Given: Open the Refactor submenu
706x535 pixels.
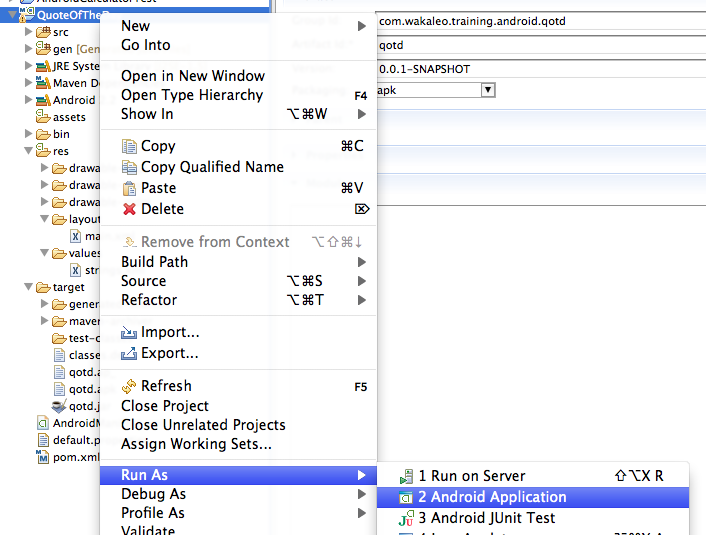Looking at the screenshot, I should pos(238,300).
